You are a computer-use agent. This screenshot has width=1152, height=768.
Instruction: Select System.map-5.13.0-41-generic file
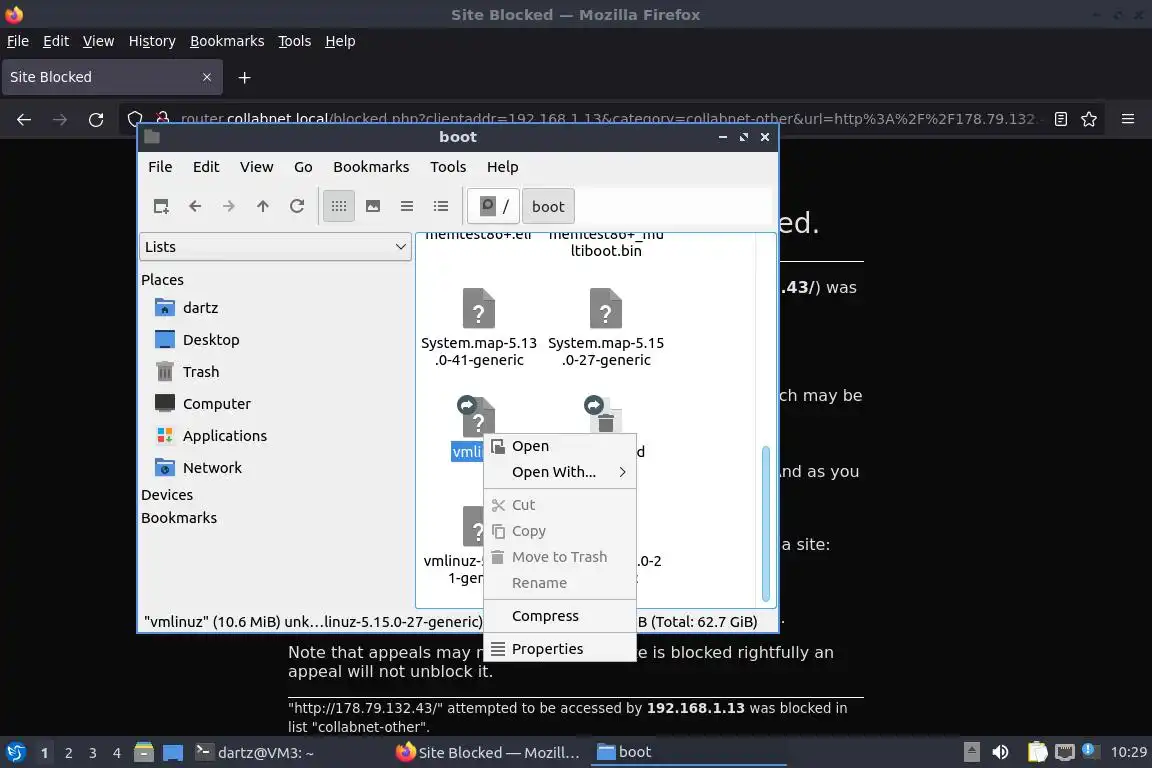[x=479, y=329]
